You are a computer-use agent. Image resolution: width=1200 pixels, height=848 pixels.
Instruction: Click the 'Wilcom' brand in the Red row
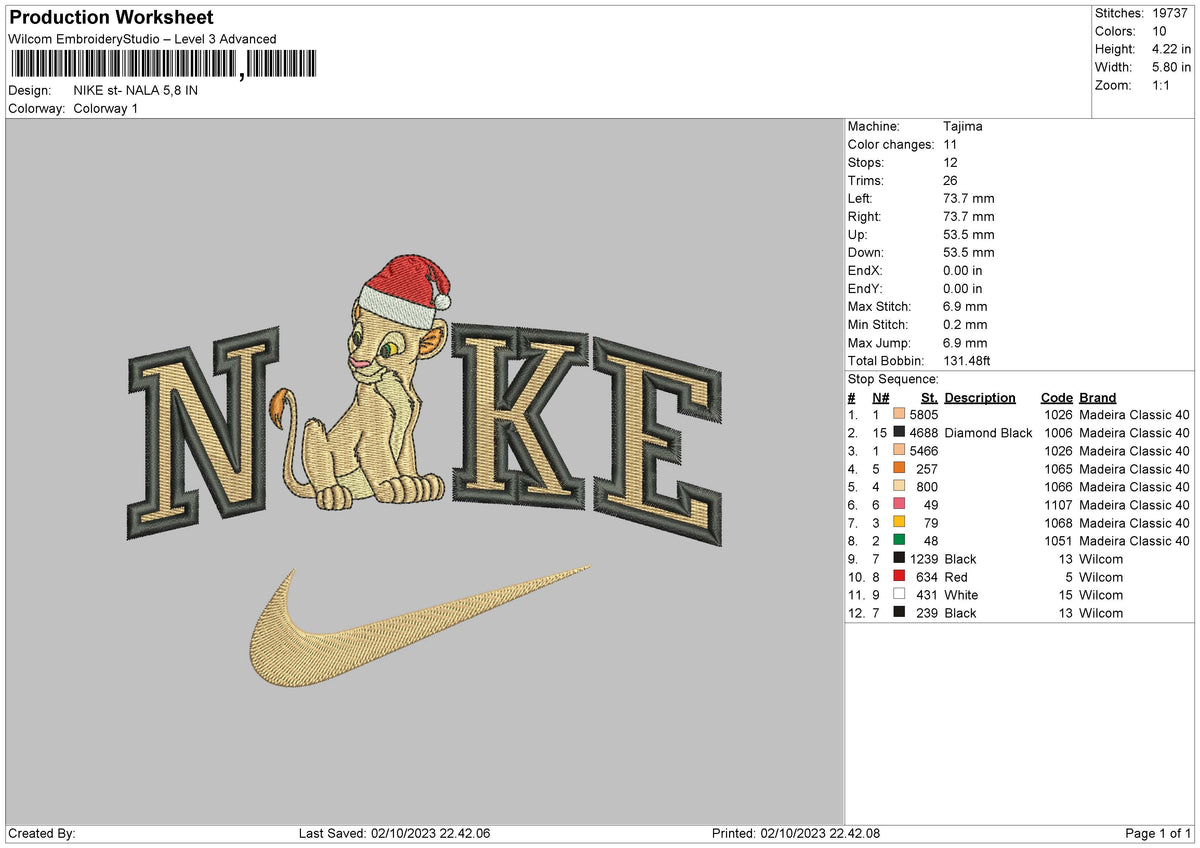(x=1101, y=577)
